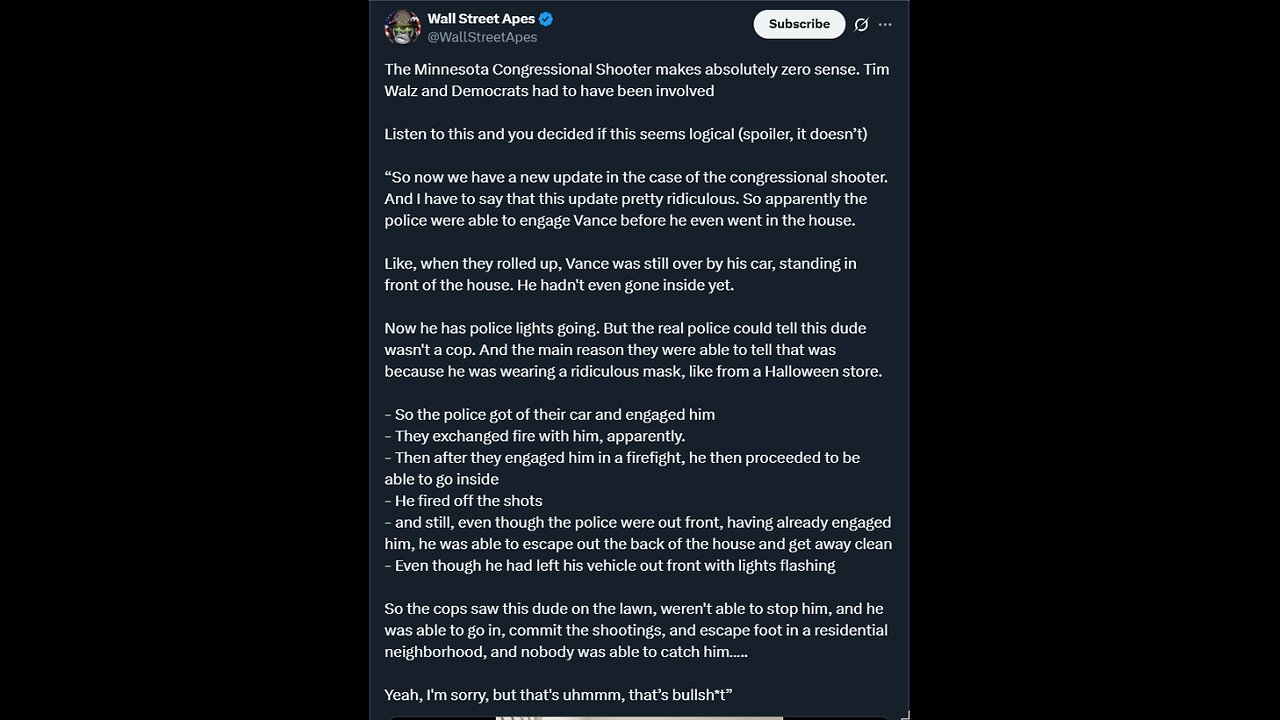Open the Wall Street Apes display name
This screenshot has width=1280, height=720.
point(481,19)
